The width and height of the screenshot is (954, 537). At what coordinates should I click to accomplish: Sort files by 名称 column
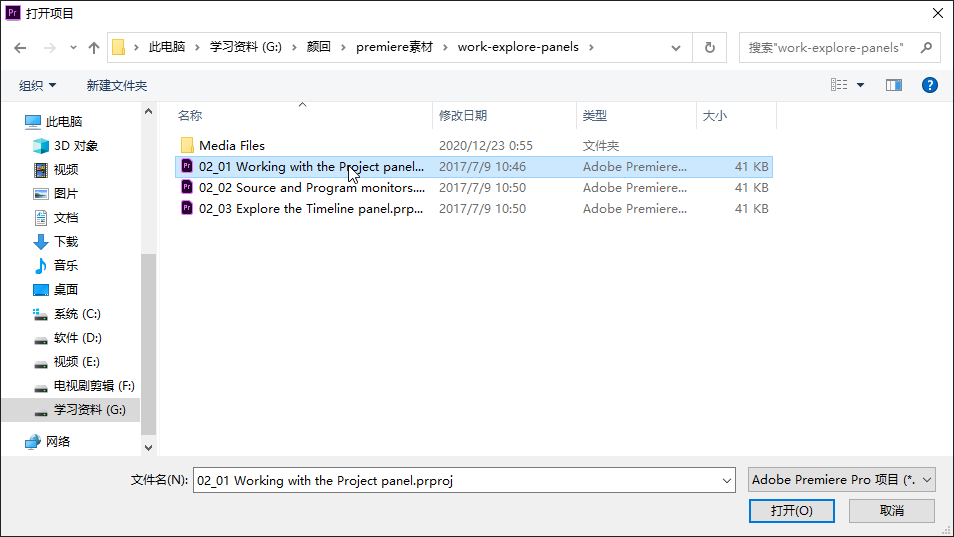(x=190, y=116)
